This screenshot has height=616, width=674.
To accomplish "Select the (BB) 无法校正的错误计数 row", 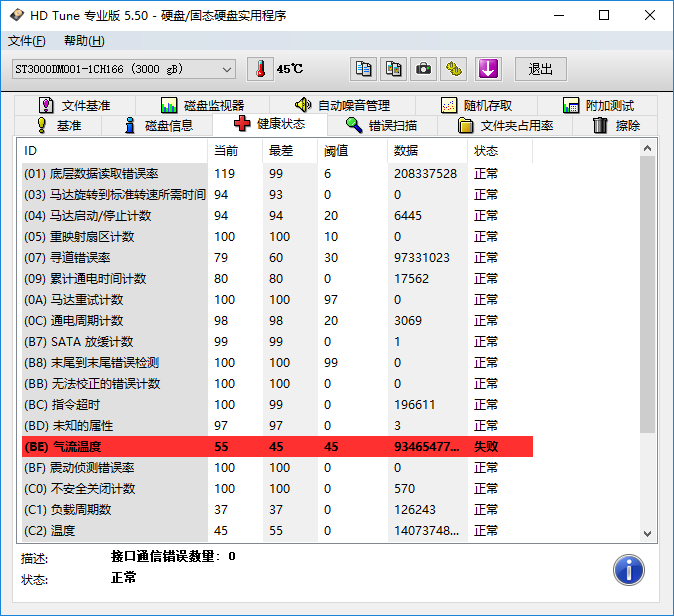I will (x=277, y=384).
